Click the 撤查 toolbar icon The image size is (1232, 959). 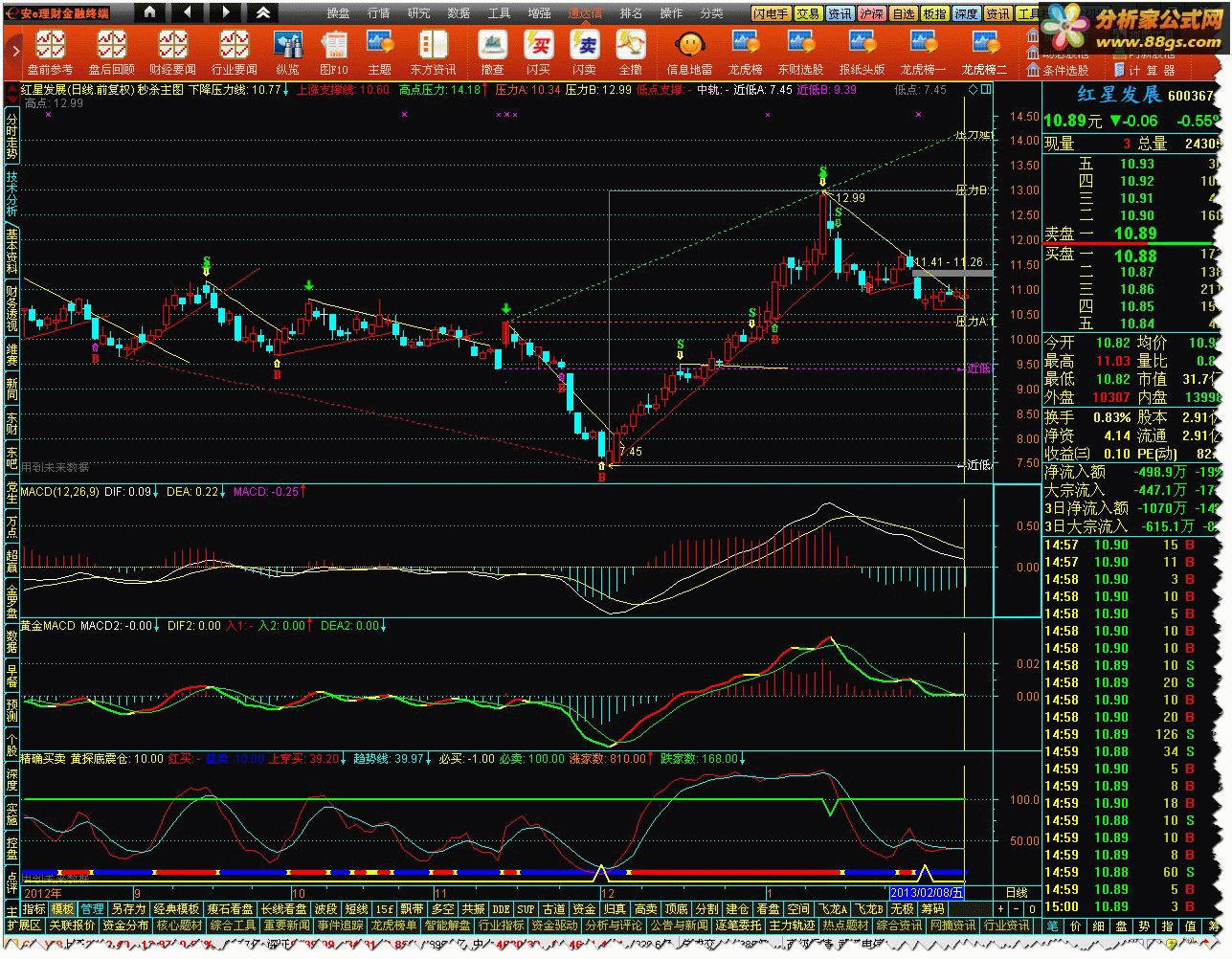click(493, 53)
